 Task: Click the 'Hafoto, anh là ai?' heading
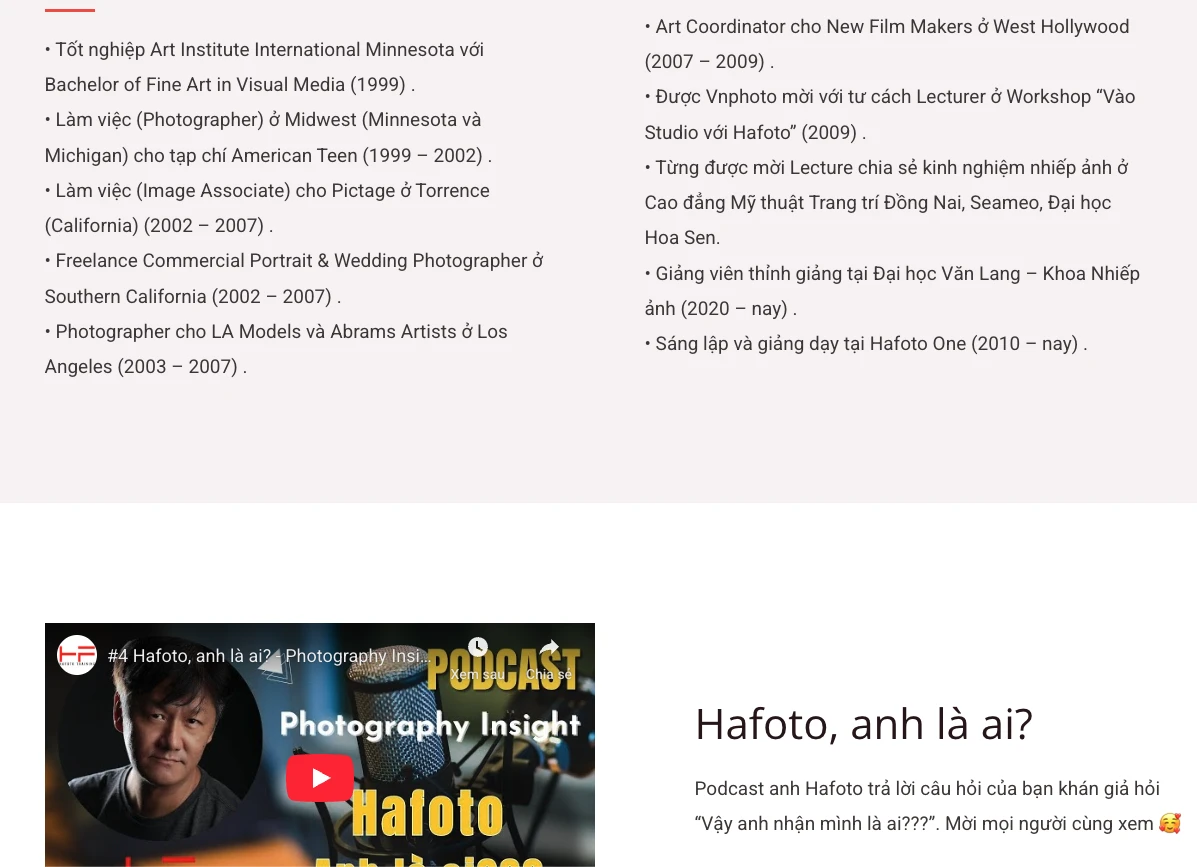tap(863, 724)
